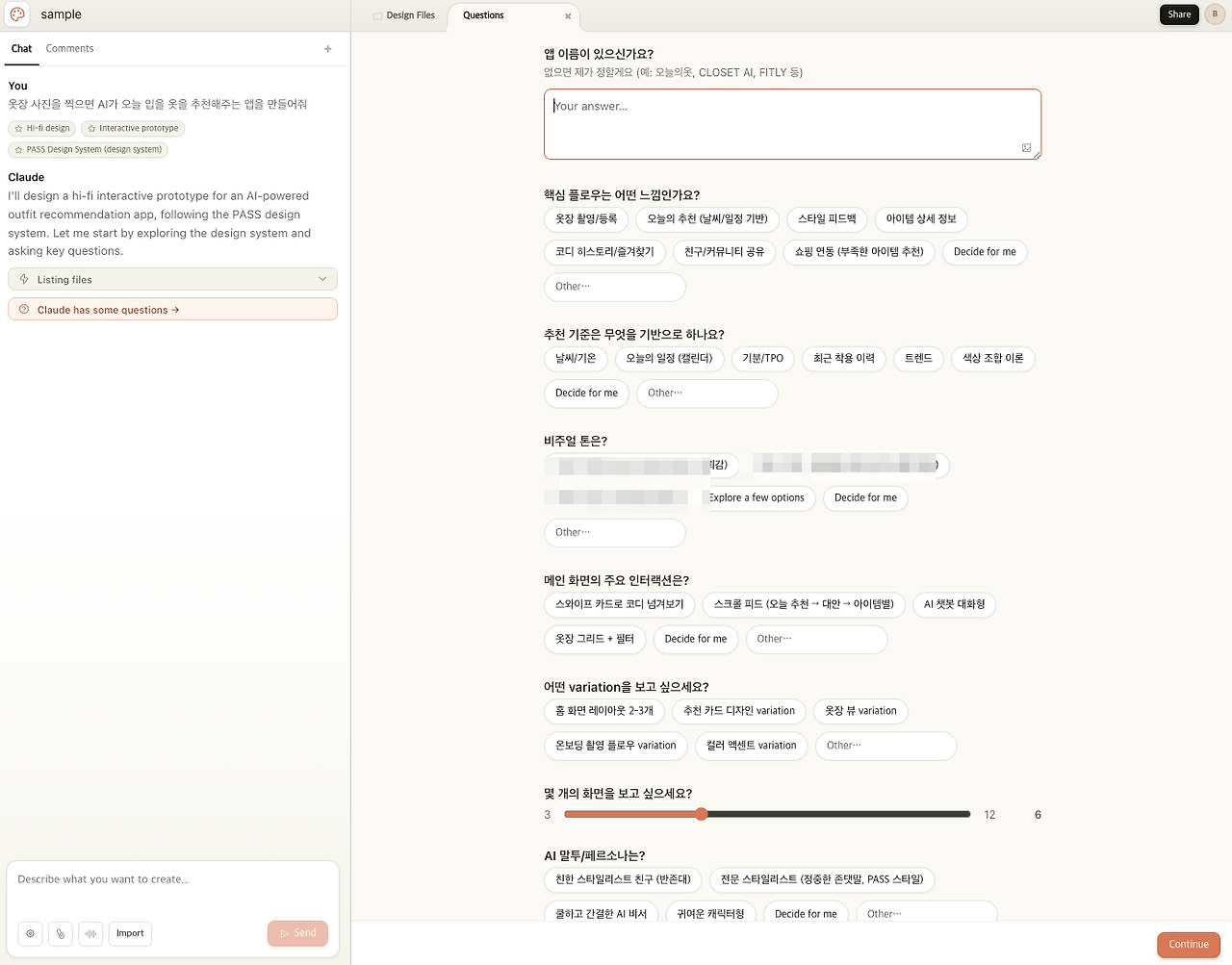1232x965 pixels.
Task: Click the star icon on PASS Design System tag
Action: coord(18,150)
